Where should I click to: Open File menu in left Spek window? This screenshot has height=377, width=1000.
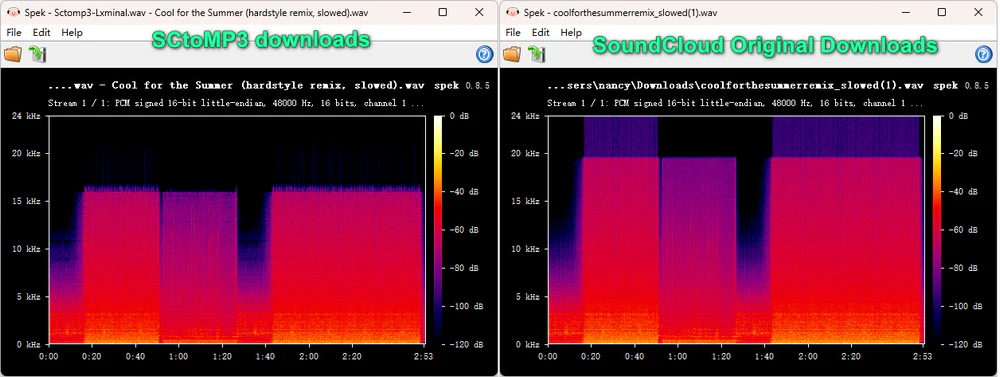coord(13,32)
